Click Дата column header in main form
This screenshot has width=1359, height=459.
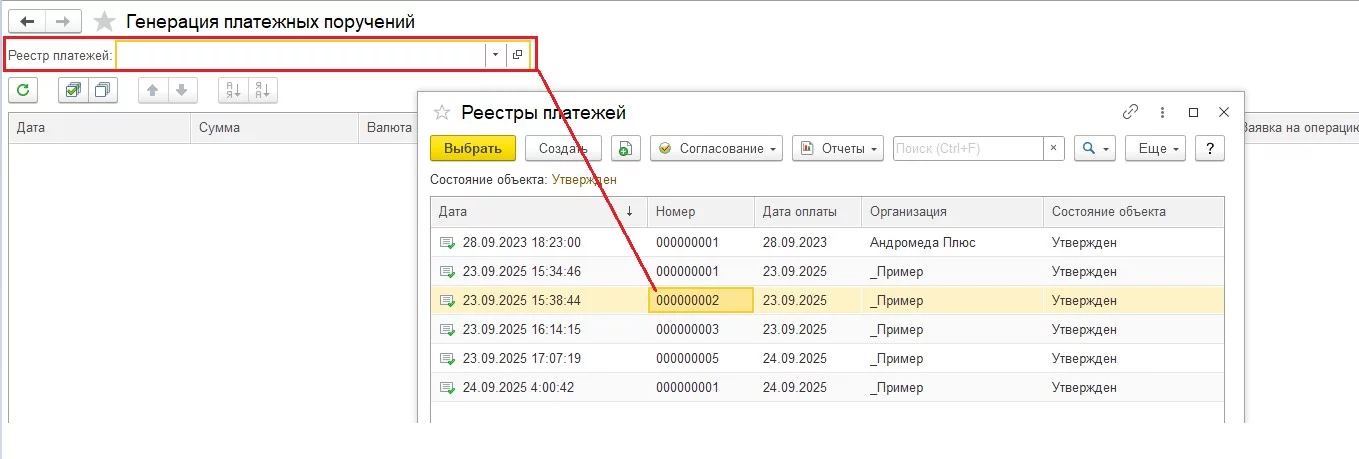[x=99, y=128]
